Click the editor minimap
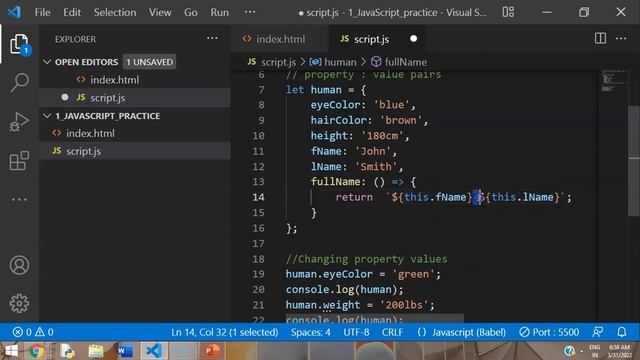The image size is (640, 360). coord(613,82)
